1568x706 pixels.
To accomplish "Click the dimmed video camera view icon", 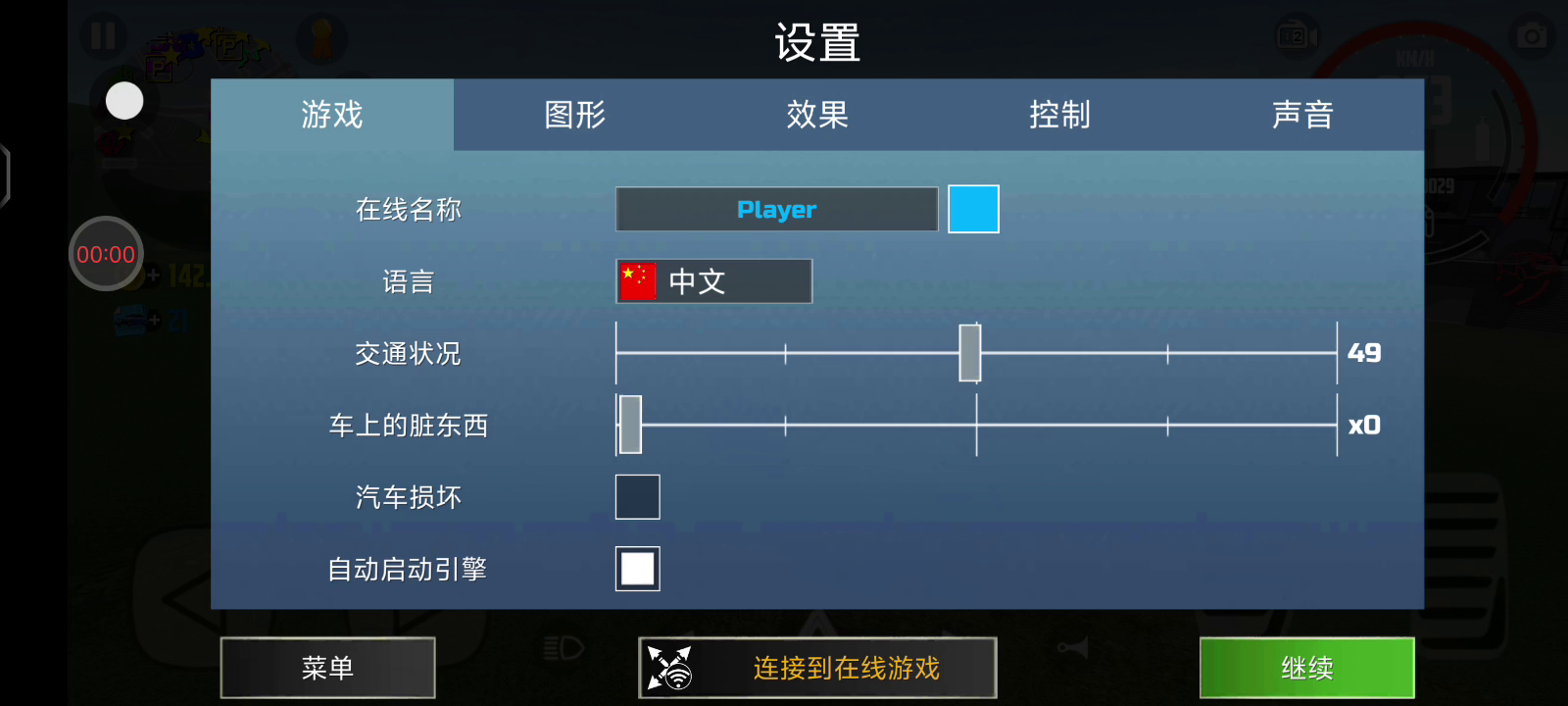I will pyautogui.click(x=1297, y=36).
